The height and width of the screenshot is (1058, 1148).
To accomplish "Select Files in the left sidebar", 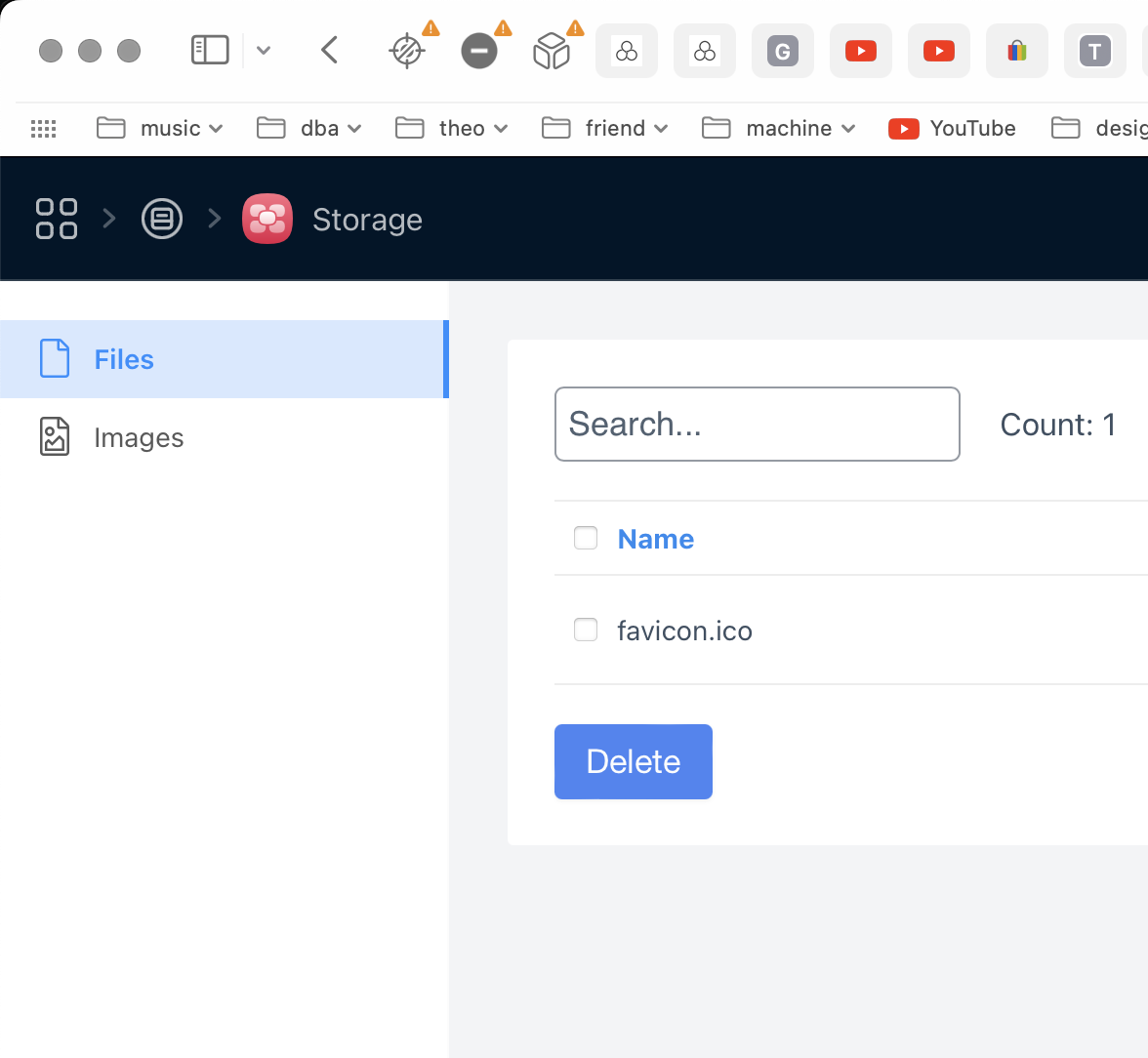I will [124, 359].
